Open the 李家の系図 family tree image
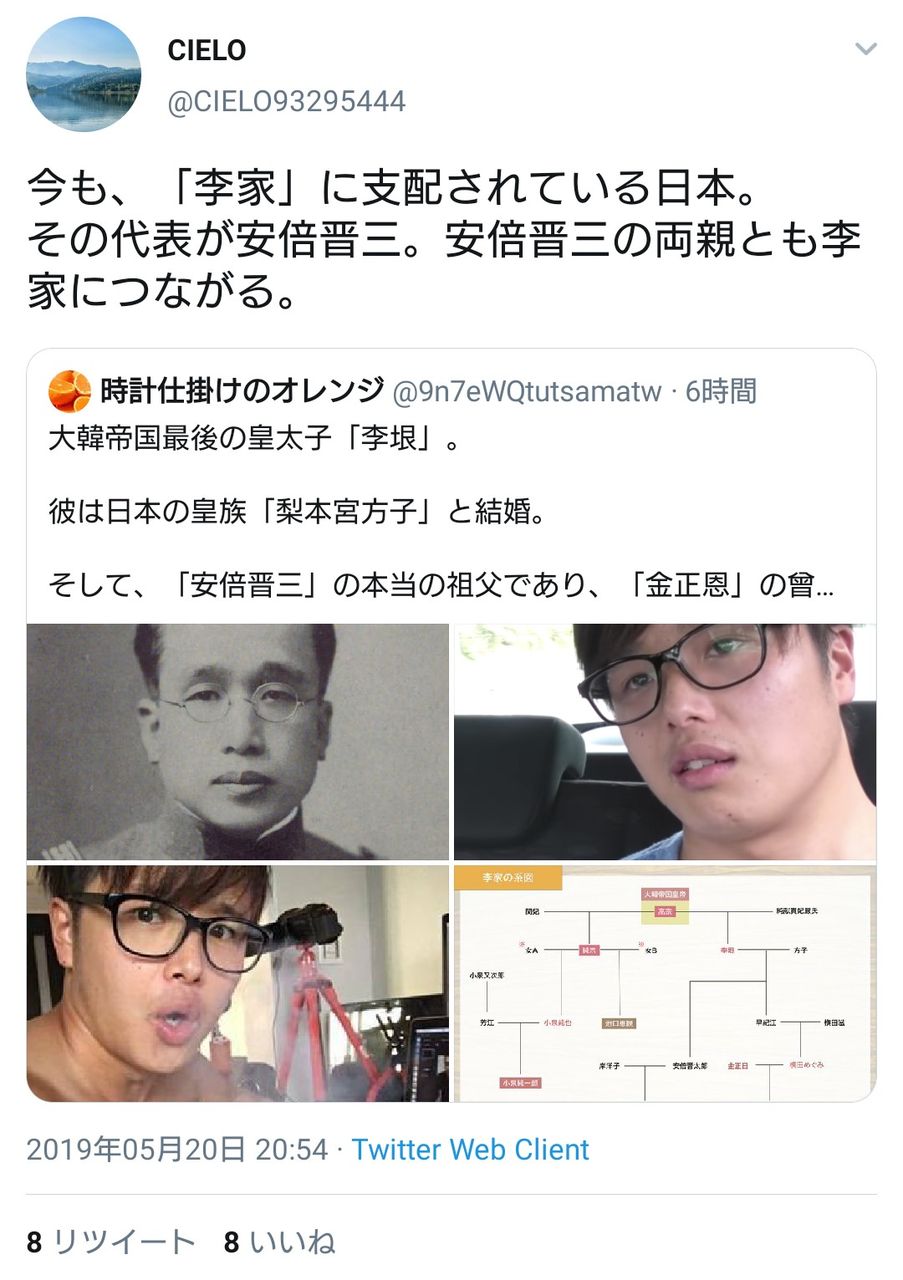This screenshot has width=903, height=1280. coord(665,983)
